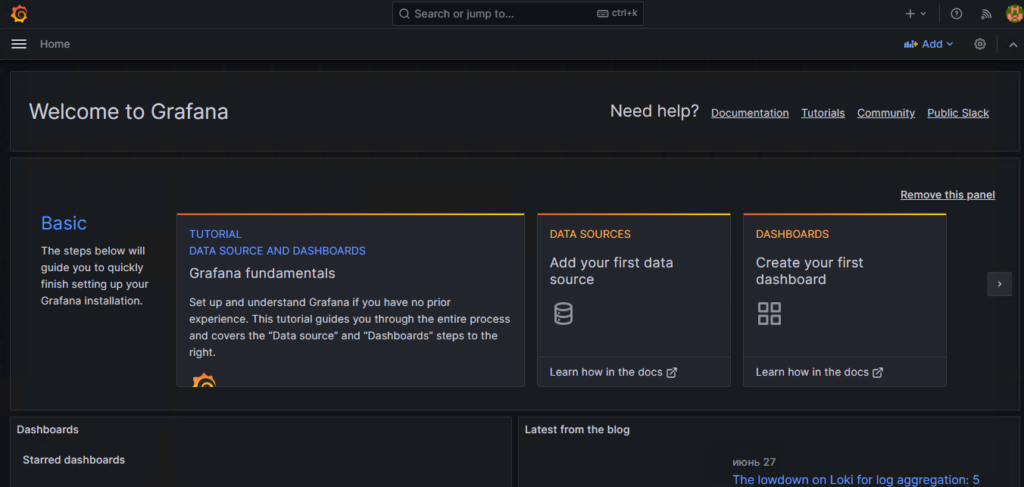The height and width of the screenshot is (487, 1024).
Task: Click the Welcome to Grafana heading
Action: click(x=129, y=112)
